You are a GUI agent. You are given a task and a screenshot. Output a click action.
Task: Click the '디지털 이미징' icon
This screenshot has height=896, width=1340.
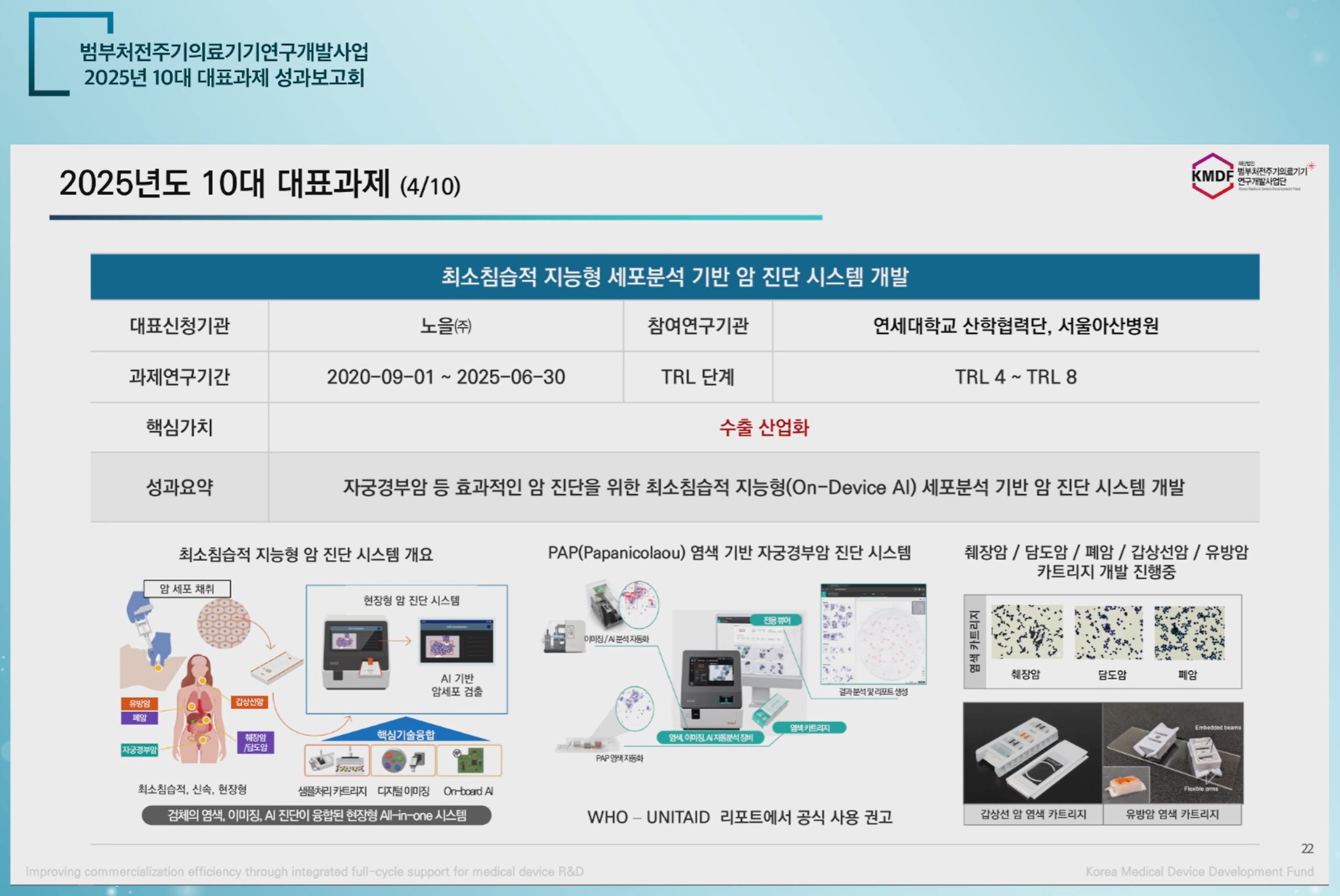tap(403, 760)
